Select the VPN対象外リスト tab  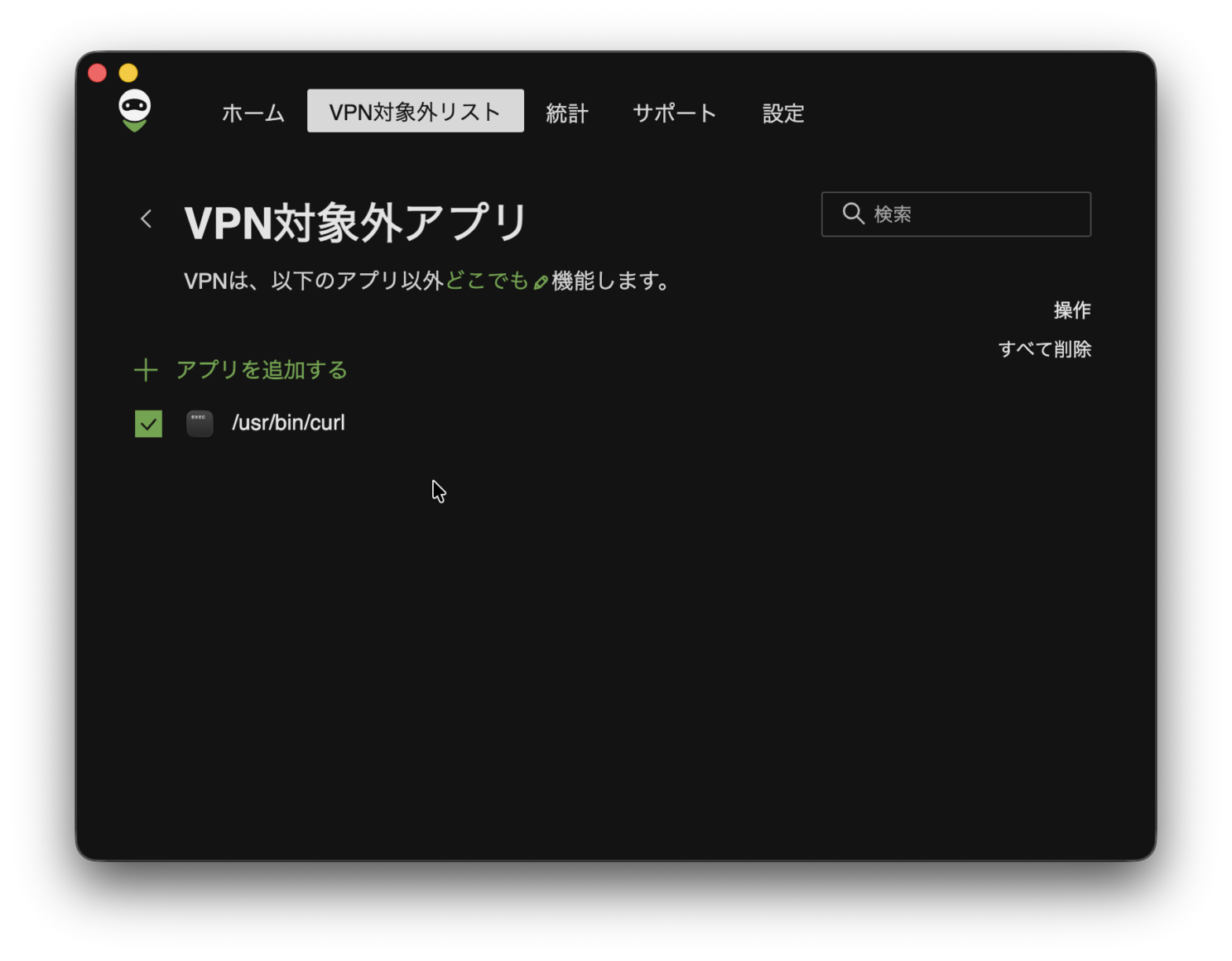[x=415, y=111]
